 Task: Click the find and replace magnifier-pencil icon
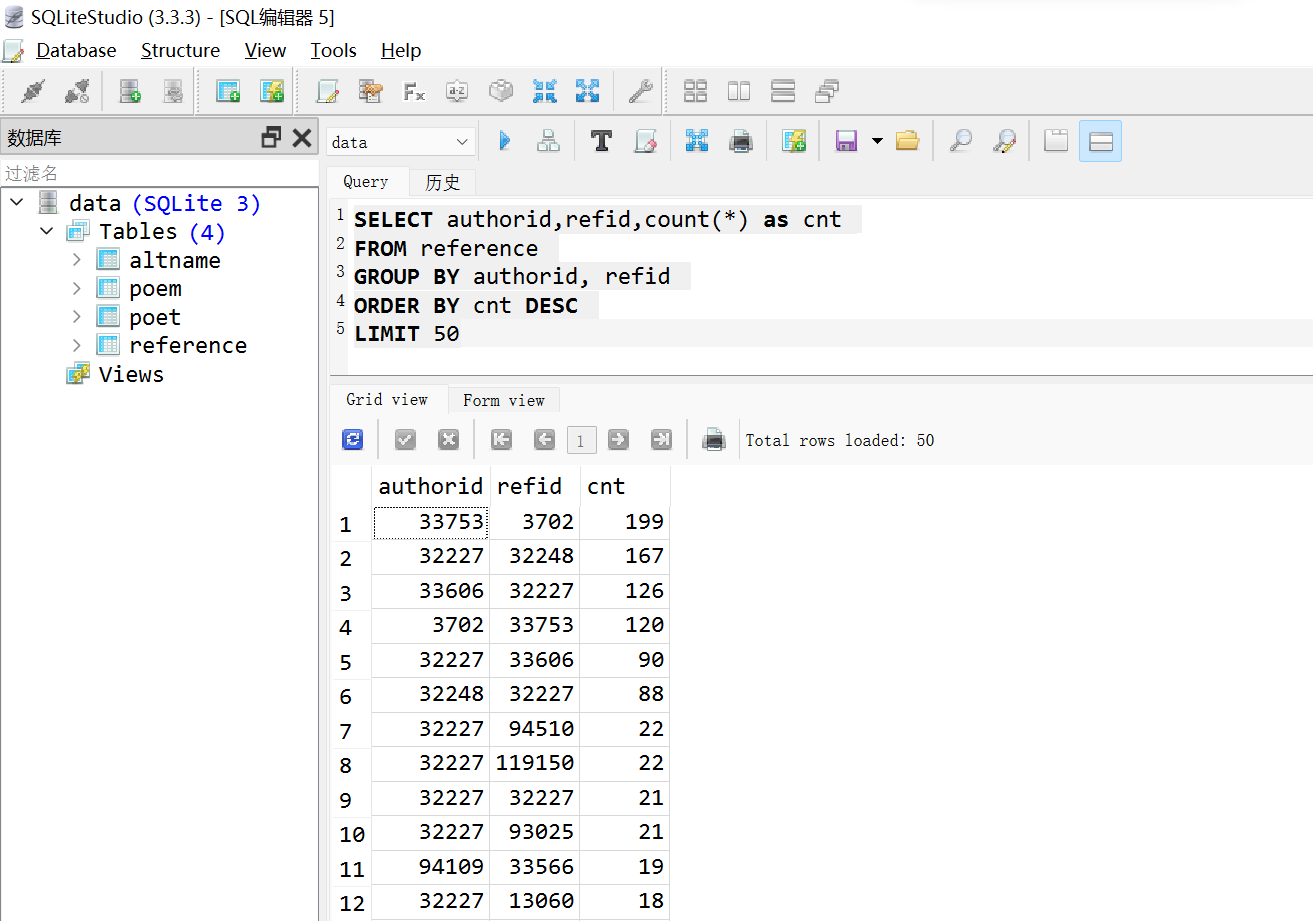pos(1004,141)
